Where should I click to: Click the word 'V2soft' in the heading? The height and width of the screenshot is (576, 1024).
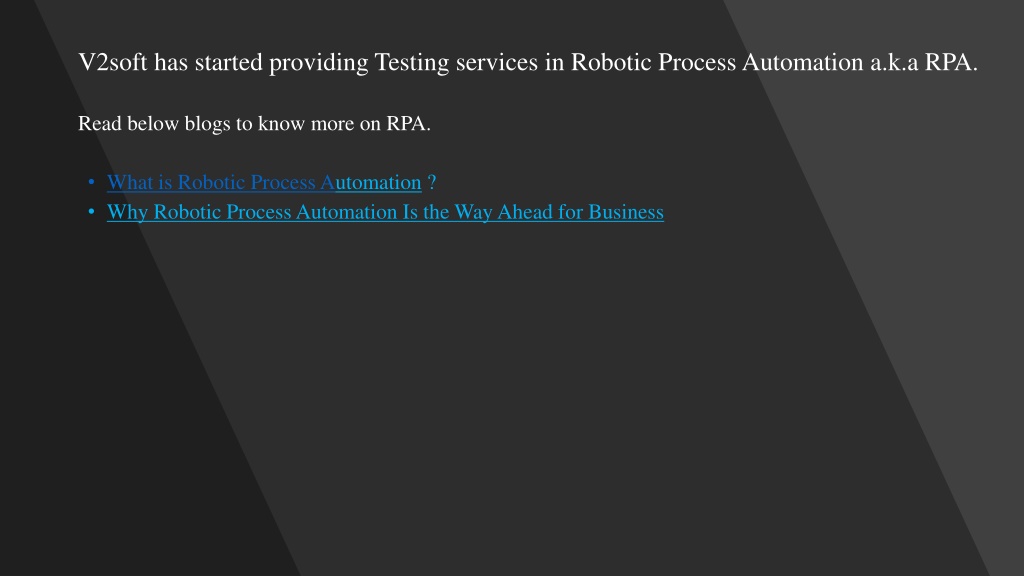coord(113,63)
